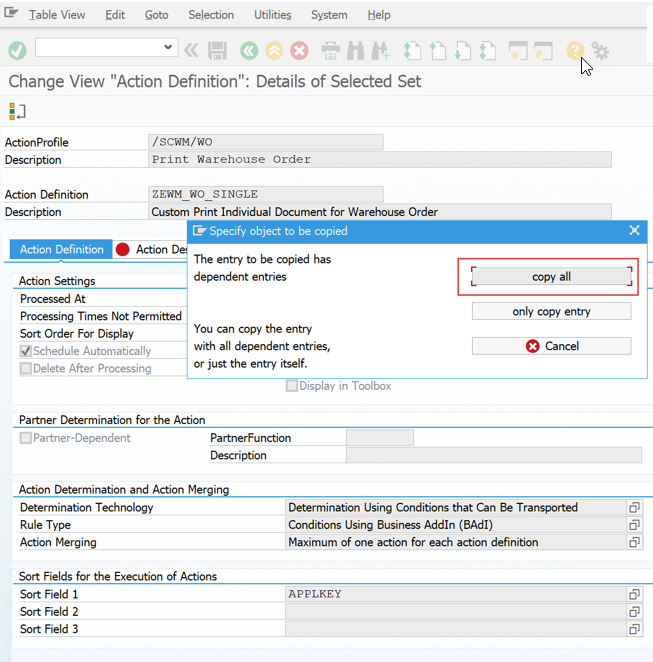Image resolution: width=653 pixels, height=662 pixels.
Task: Click the Processing Times Not Permitted label
Action: pos(101,316)
